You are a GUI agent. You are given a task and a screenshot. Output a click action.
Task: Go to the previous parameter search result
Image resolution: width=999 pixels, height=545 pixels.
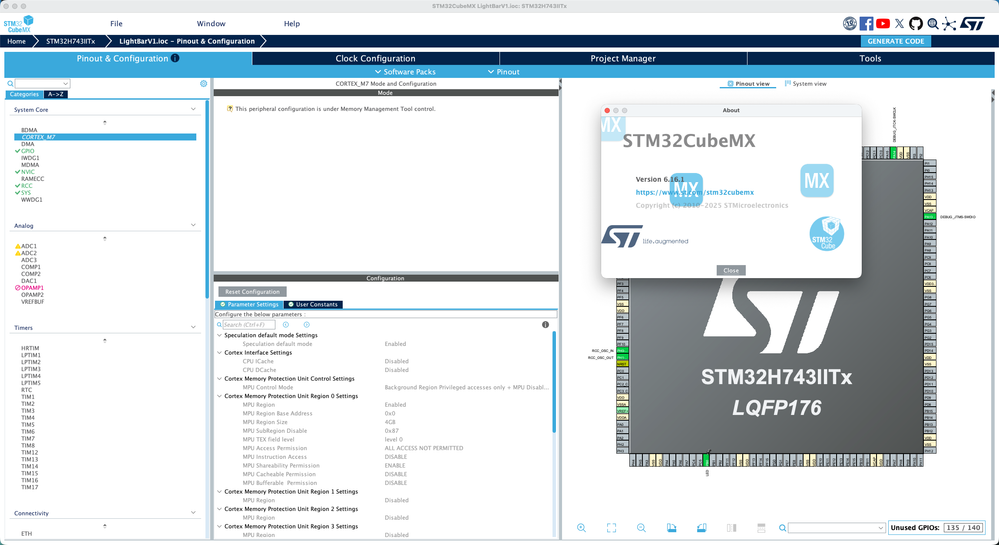coord(285,324)
